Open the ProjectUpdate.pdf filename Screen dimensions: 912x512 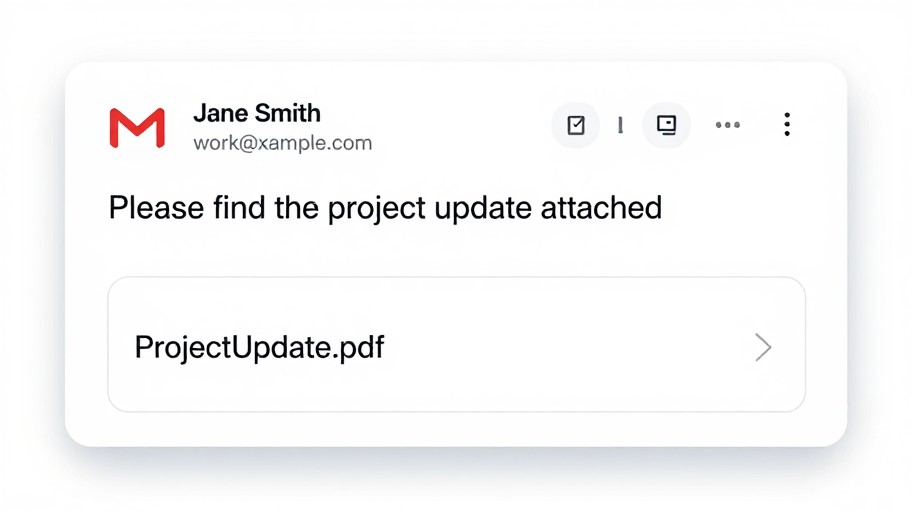point(259,347)
